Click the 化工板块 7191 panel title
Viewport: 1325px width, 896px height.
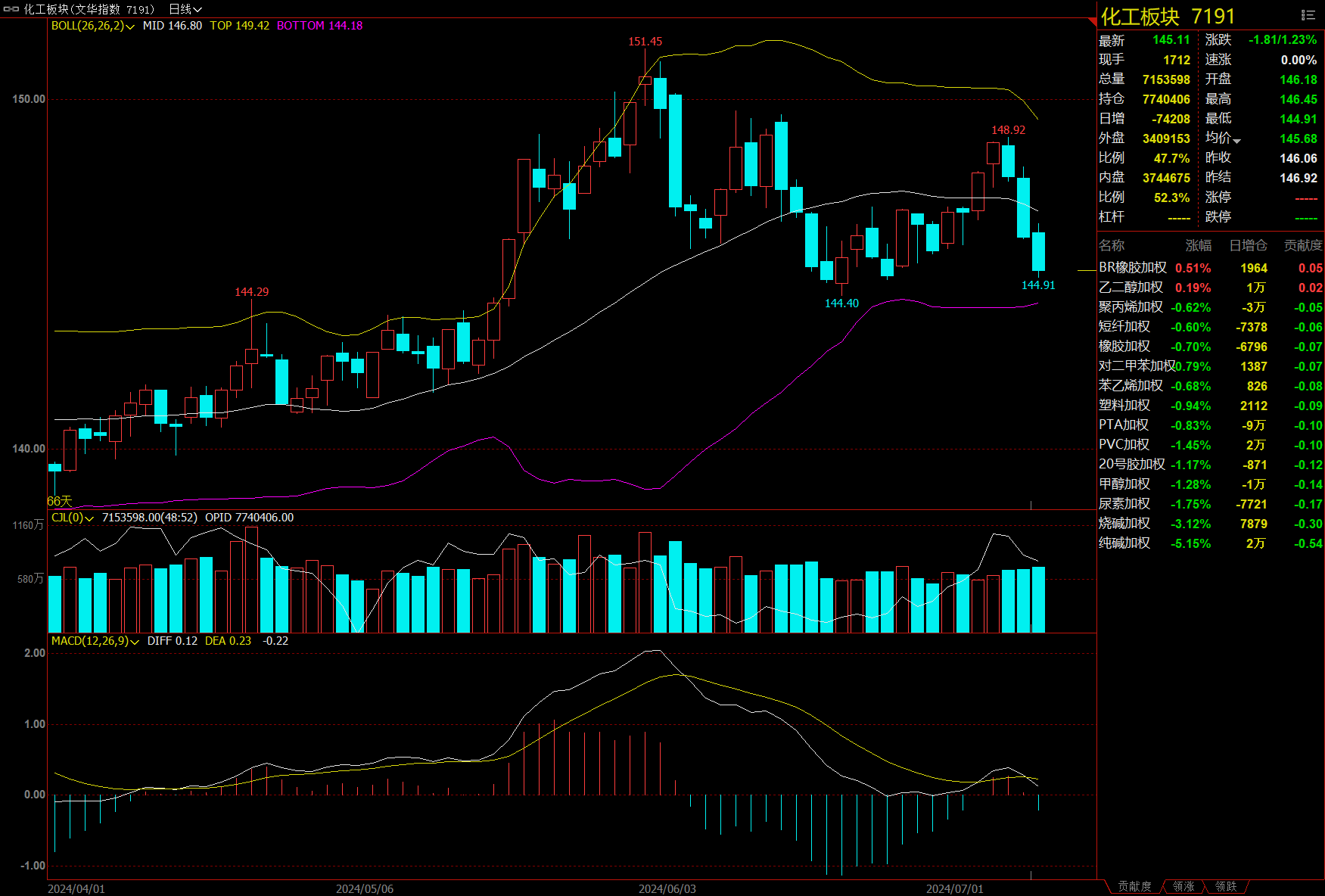[1168, 16]
